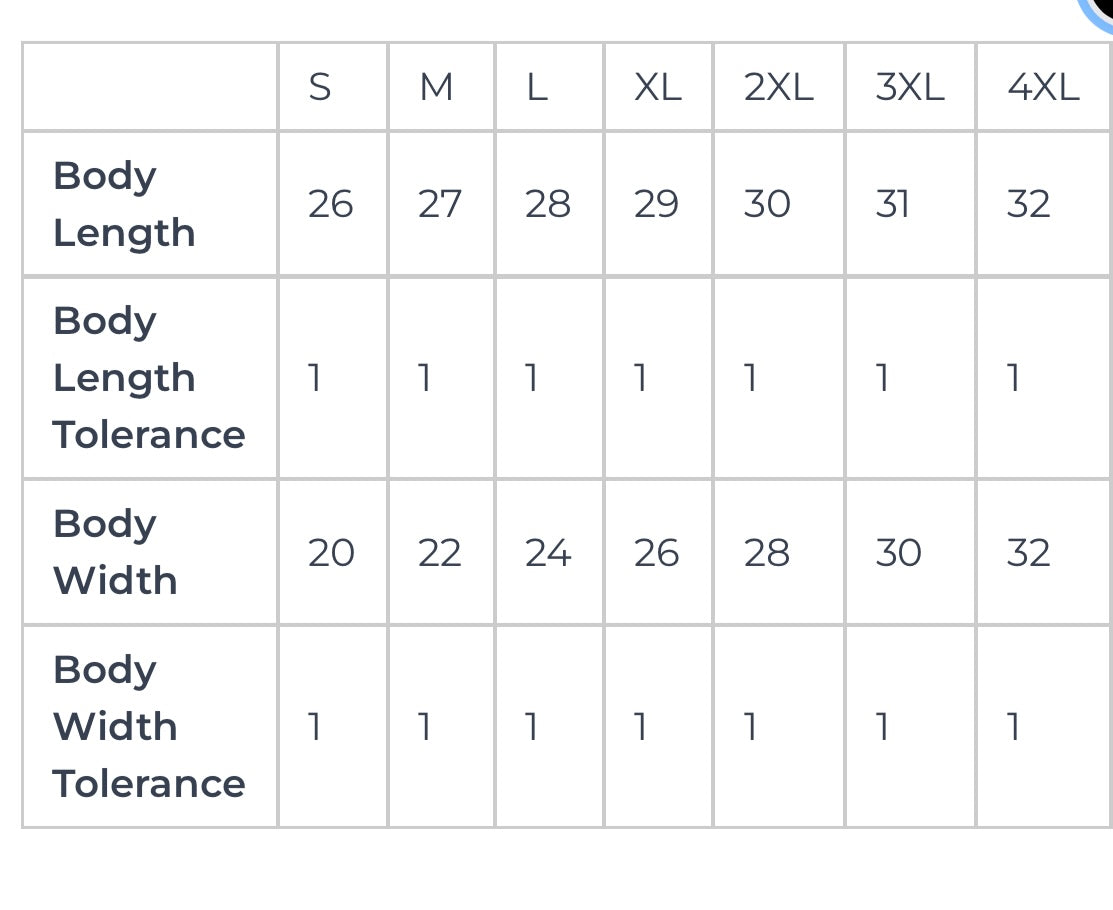Select the 4XL size column header
This screenshot has width=1113, height=910.
pyautogui.click(x=1042, y=88)
